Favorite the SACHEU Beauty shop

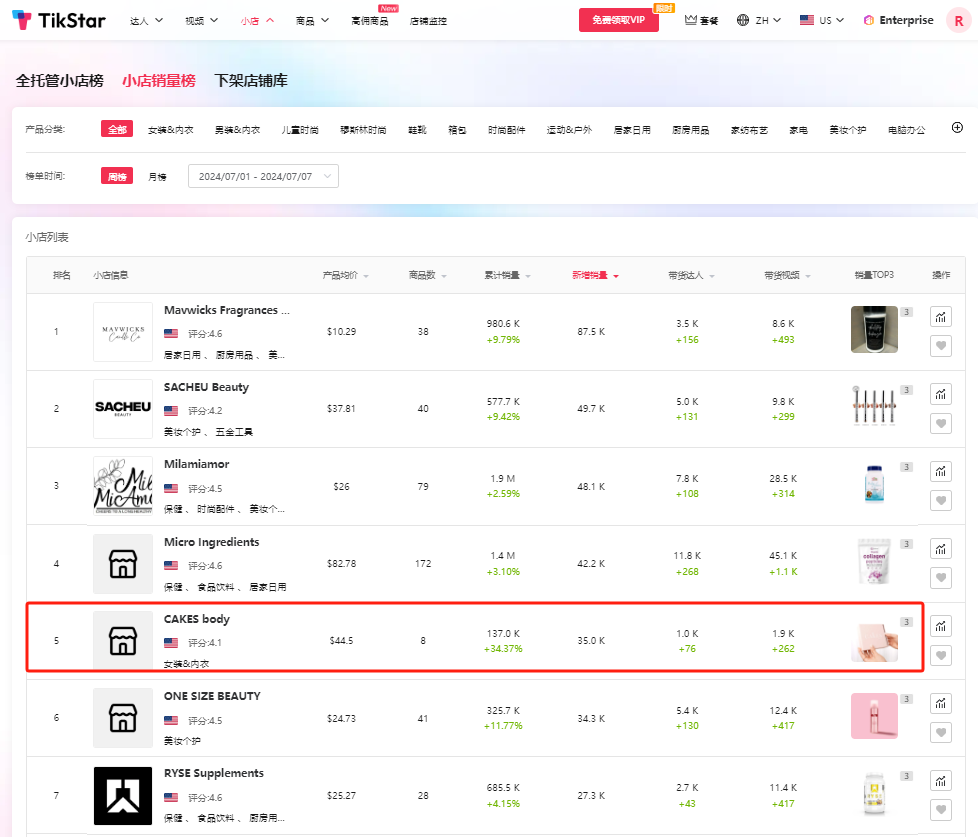coord(941,423)
